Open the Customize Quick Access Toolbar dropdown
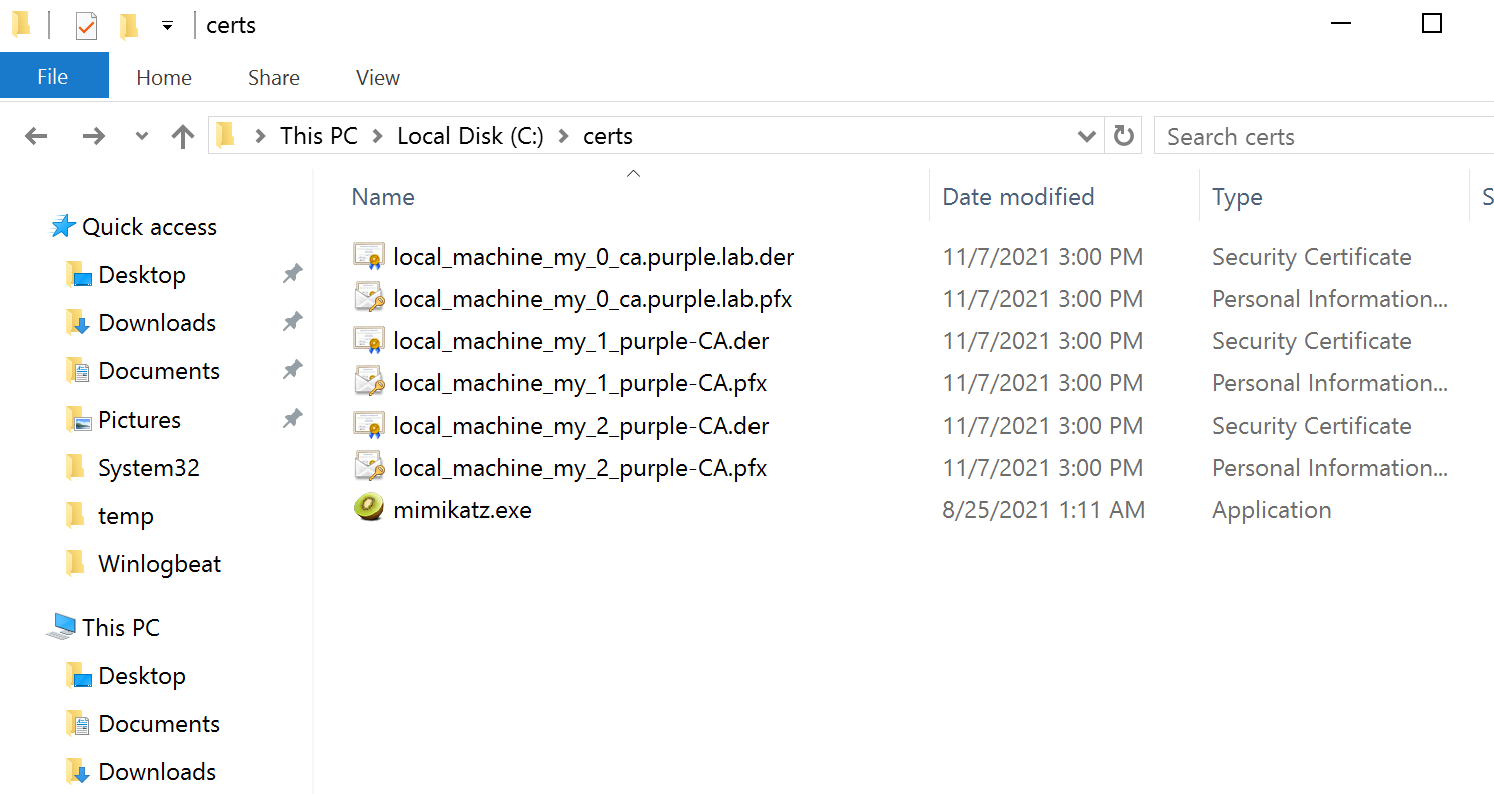Screen dimensions: 1494x794 coord(168,25)
